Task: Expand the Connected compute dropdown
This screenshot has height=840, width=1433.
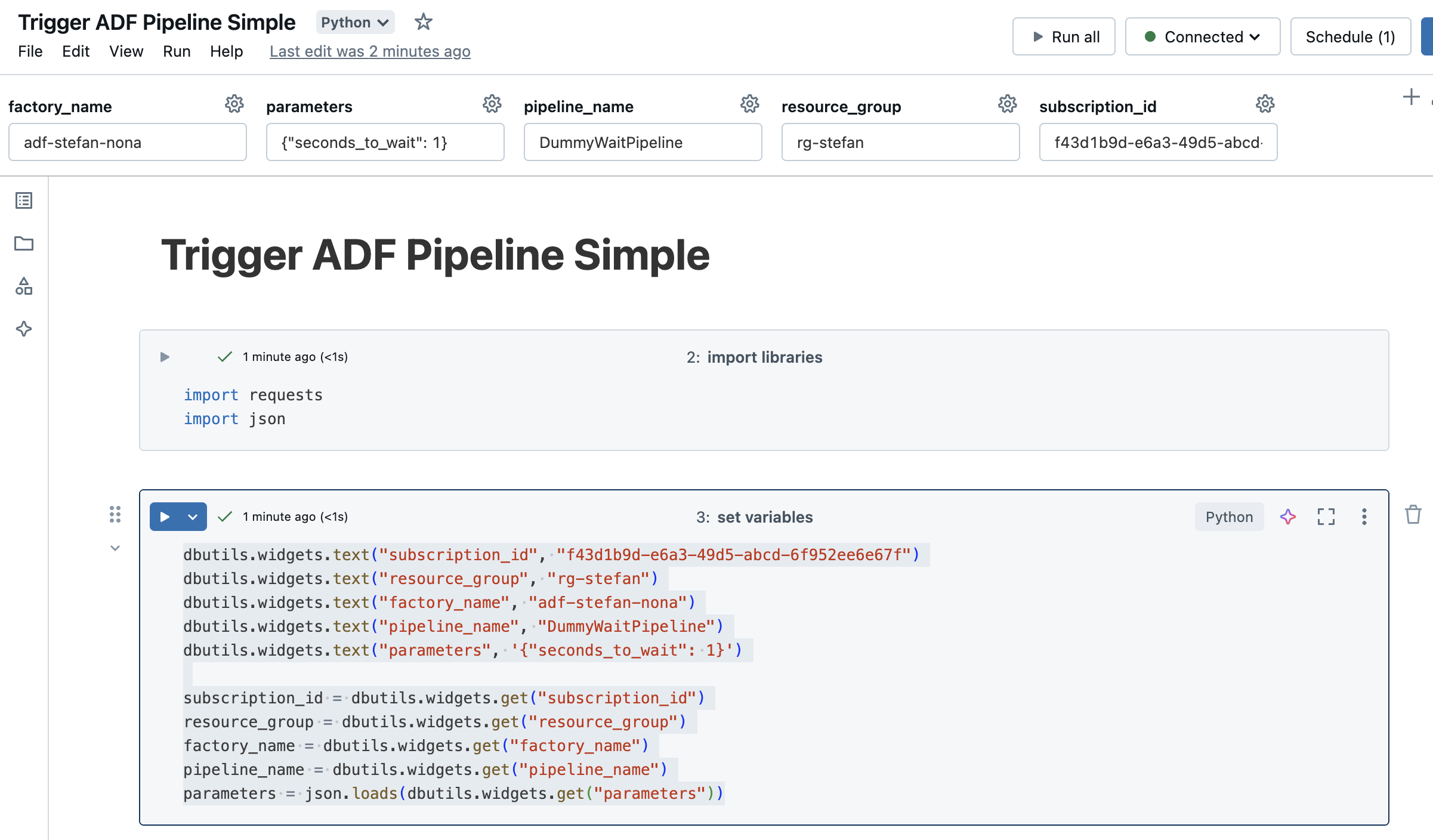Action: pos(1202,37)
